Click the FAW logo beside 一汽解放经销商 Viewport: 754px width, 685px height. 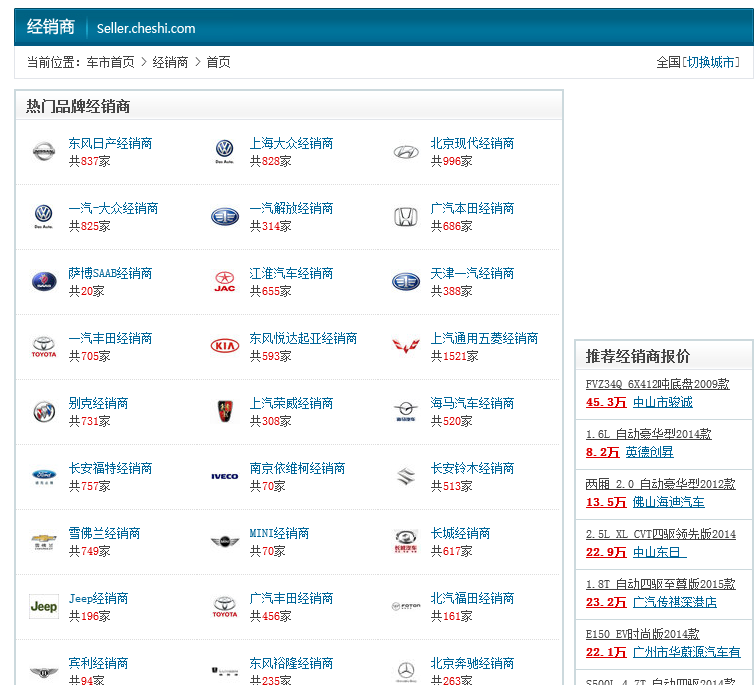[x=225, y=217]
